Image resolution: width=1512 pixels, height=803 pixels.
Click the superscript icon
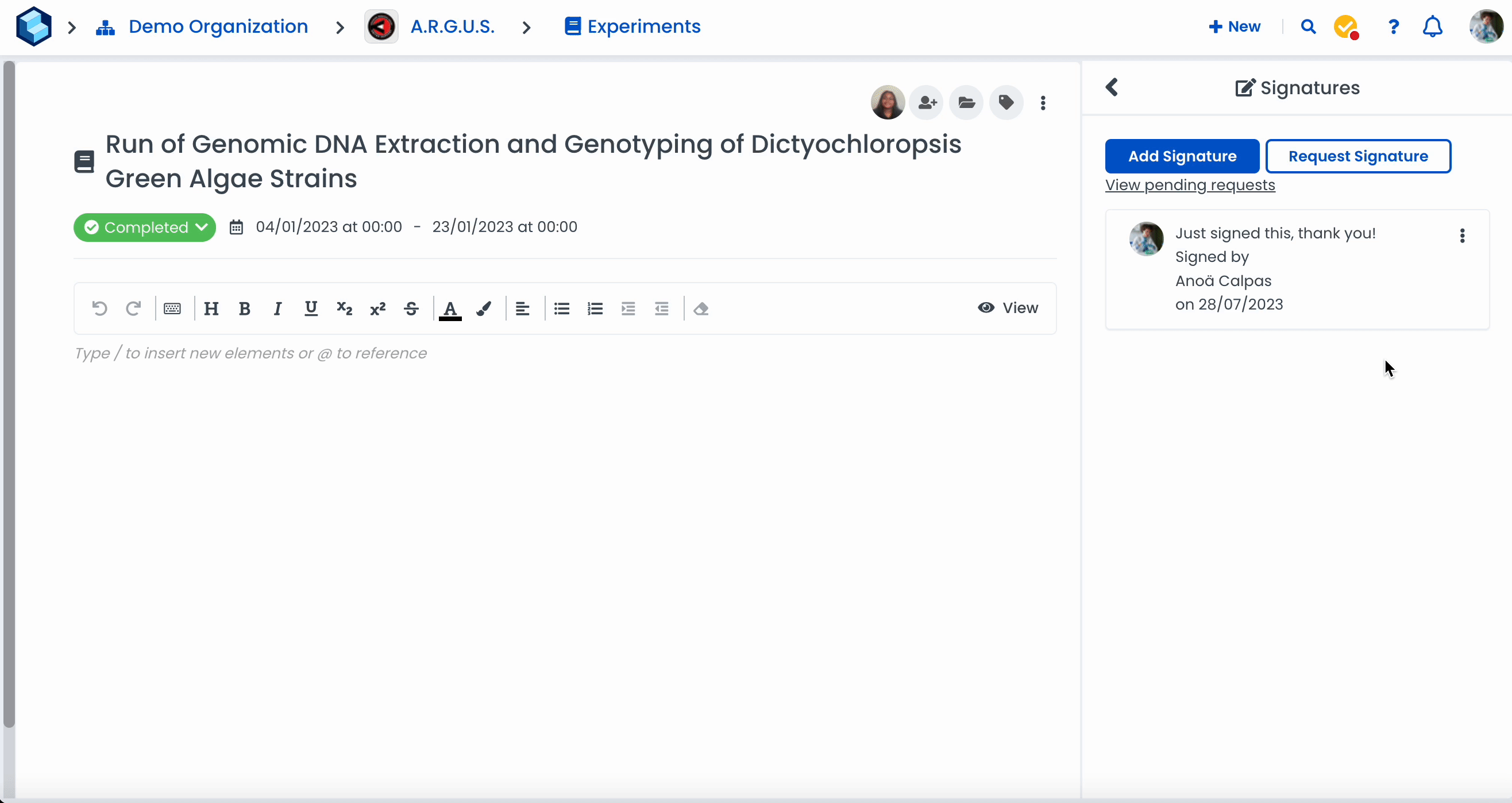pos(378,309)
